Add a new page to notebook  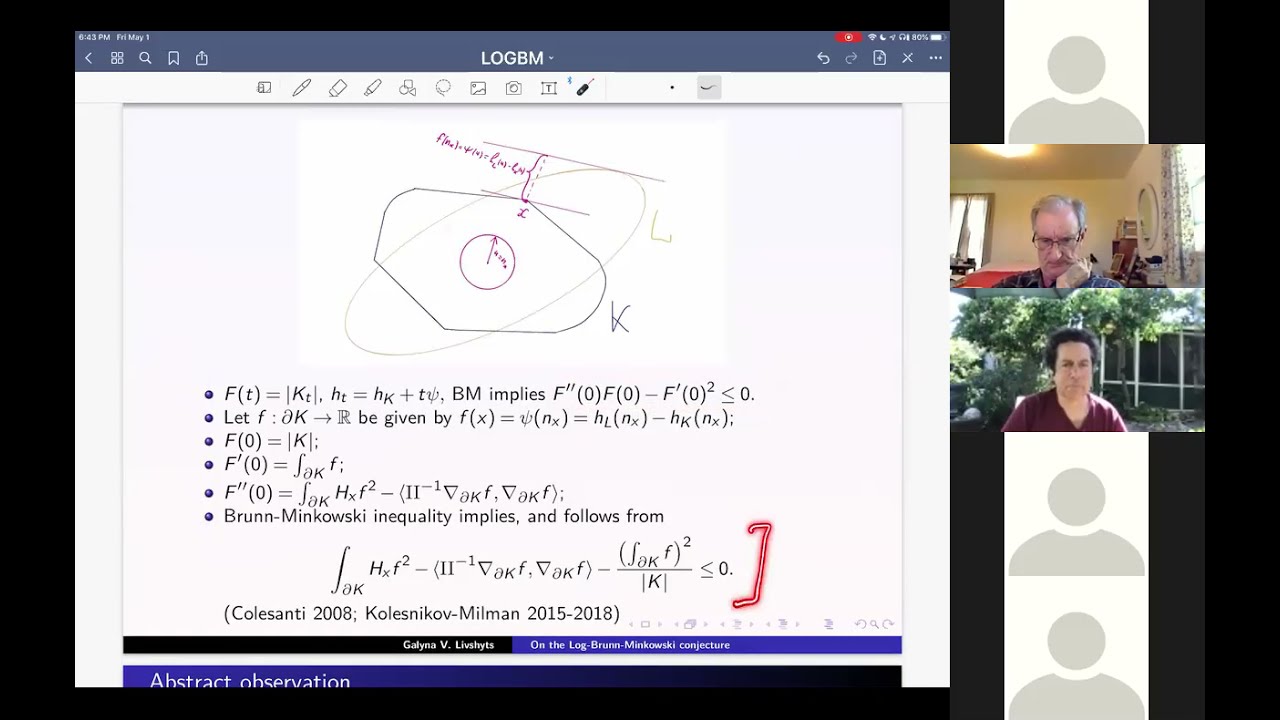[x=879, y=58]
